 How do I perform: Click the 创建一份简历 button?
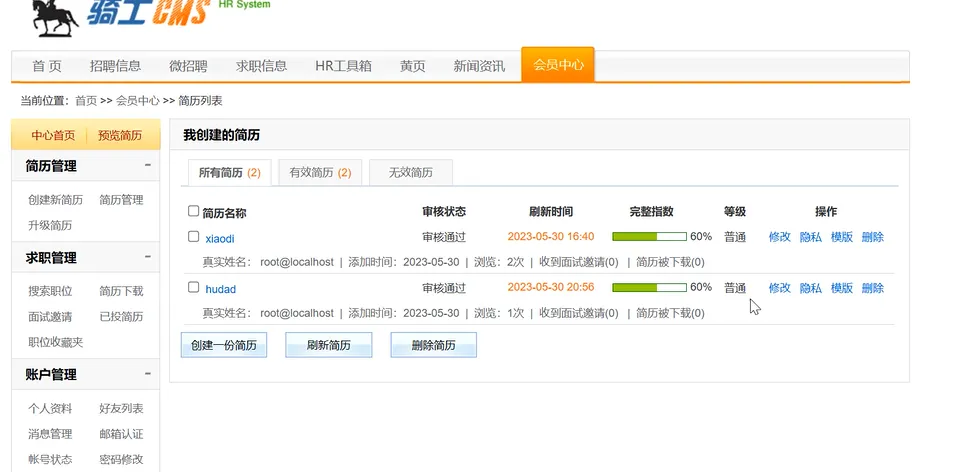[224, 345]
